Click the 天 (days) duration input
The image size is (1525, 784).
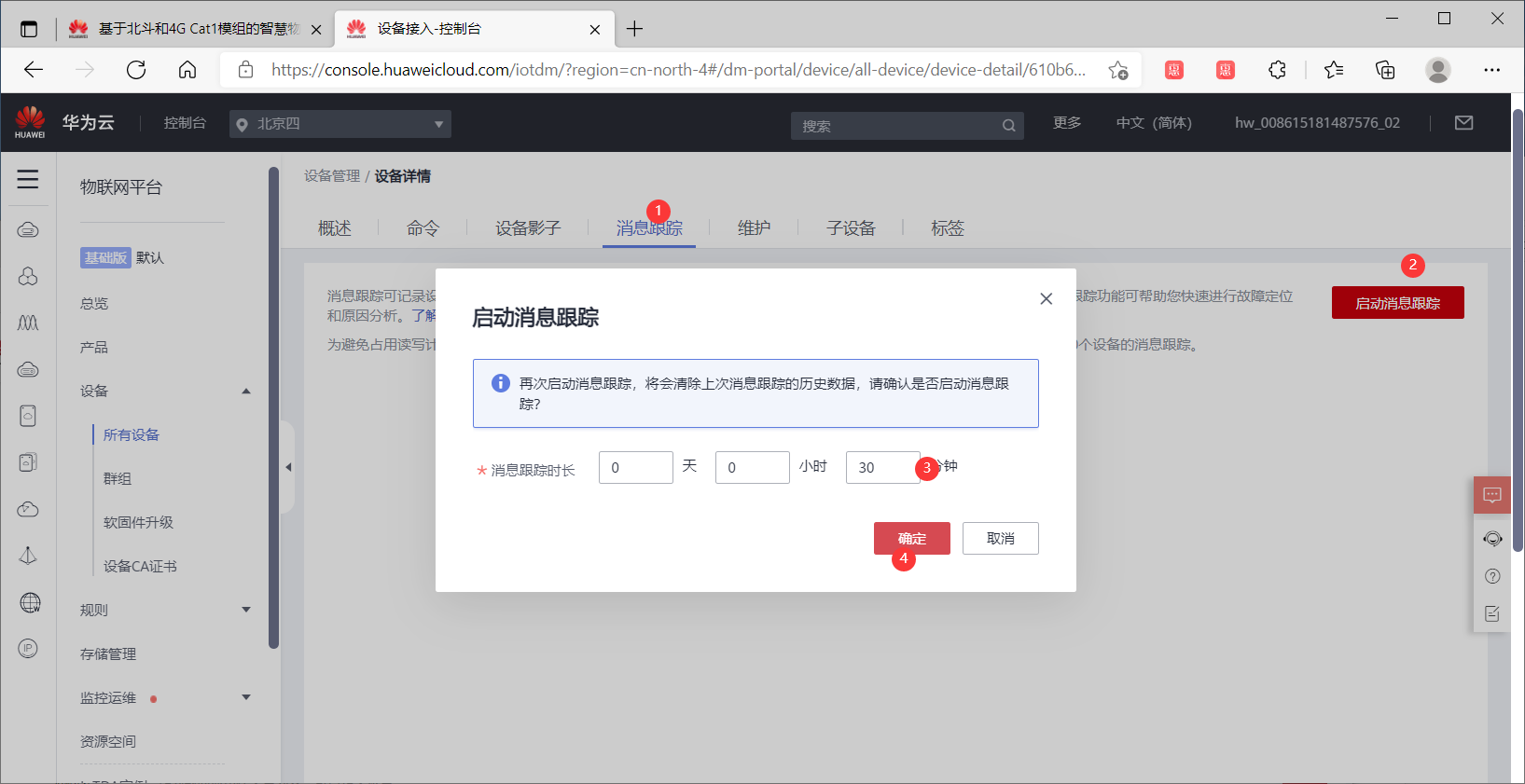[636, 467]
